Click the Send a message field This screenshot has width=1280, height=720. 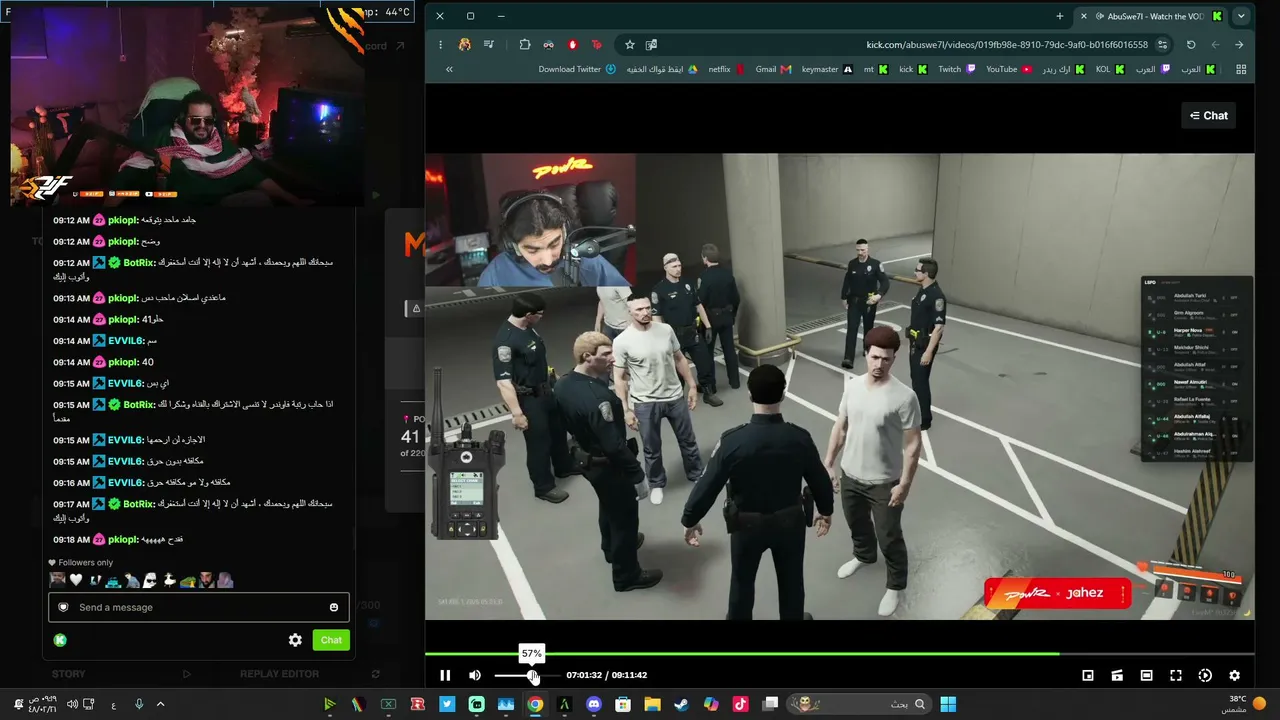200,607
